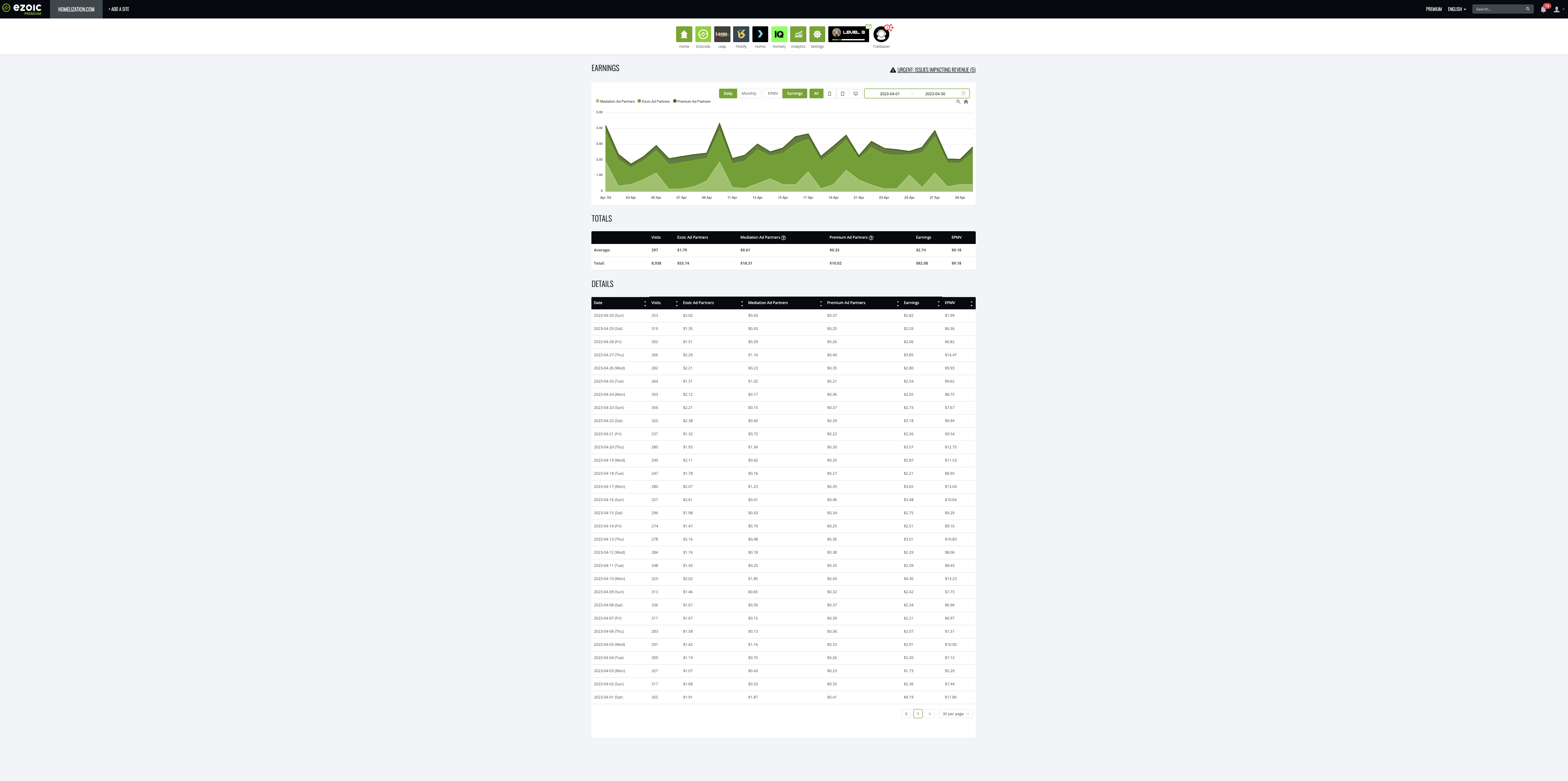Show Earnings in the chart
Screen dimensions: 1568x781
point(795,94)
